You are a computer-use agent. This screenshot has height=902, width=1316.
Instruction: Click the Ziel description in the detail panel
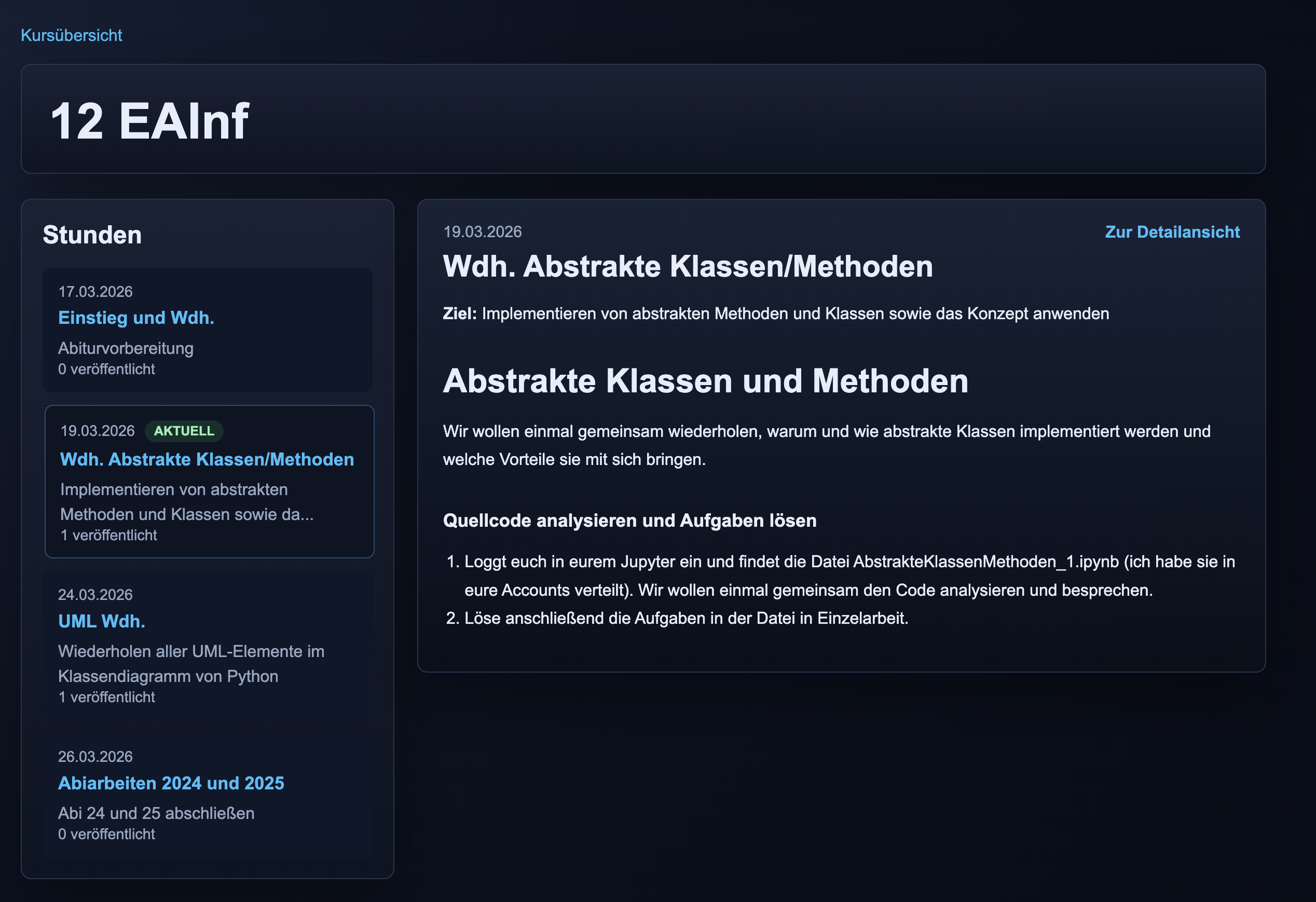click(x=775, y=313)
